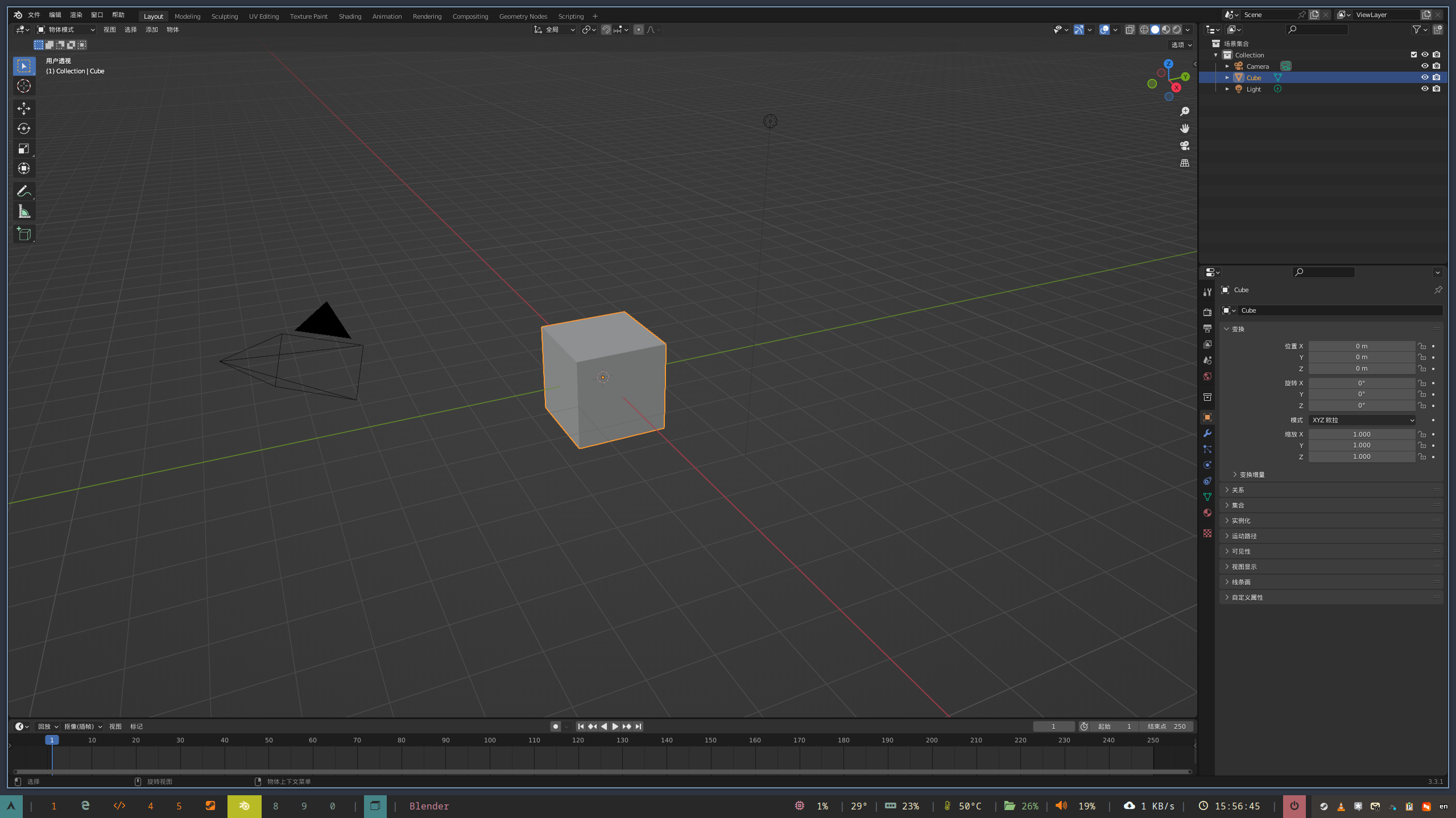Hide the Light object in outliner
The image size is (1456, 818).
pos(1425,89)
